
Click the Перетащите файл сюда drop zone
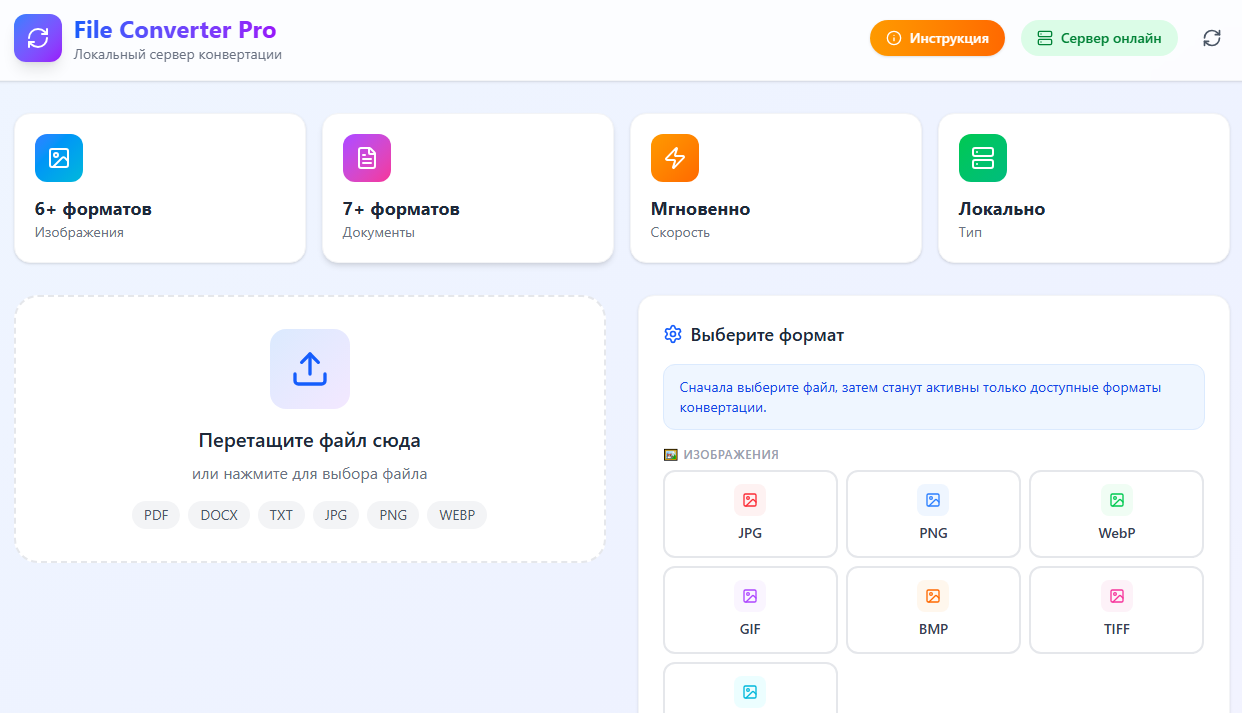[x=310, y=440]
